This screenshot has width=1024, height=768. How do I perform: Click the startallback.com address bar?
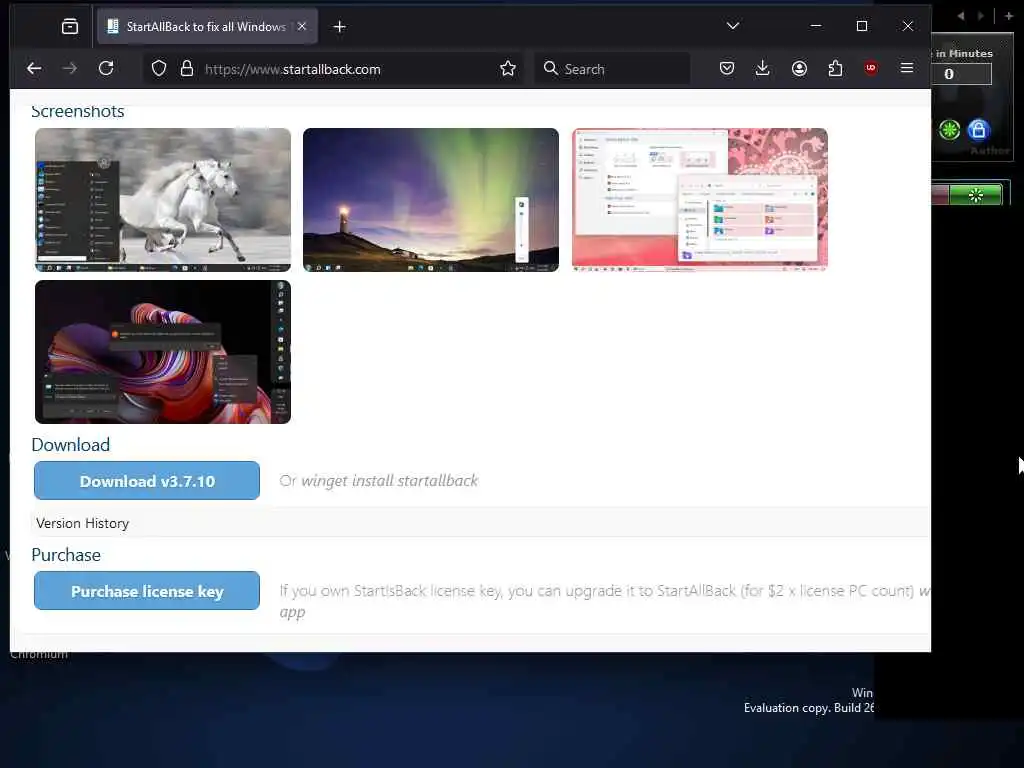(x=333, y=69)
